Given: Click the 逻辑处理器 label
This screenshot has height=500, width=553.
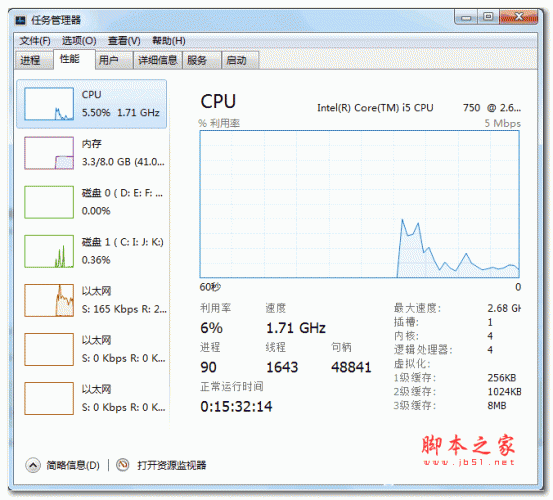Looking at the screenshot, I should 423,350.
